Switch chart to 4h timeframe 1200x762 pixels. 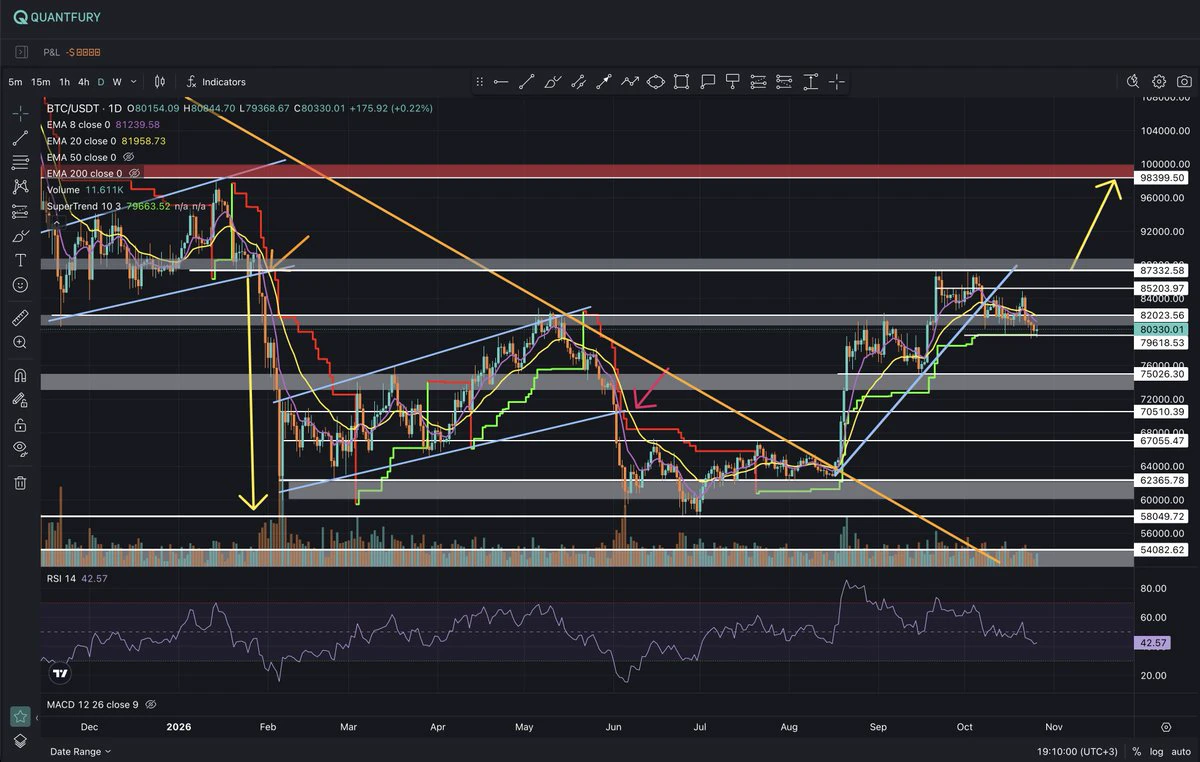click(x=83, y=82)
